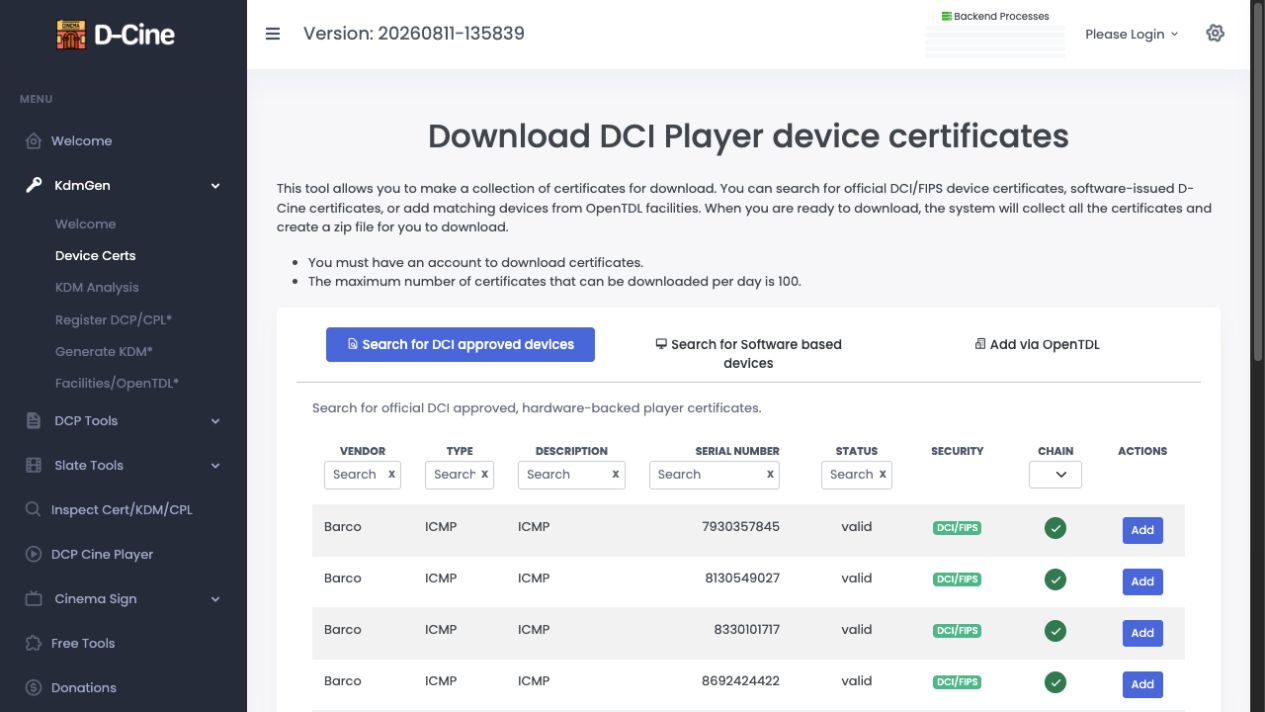Click the SERIAL NUMBER column header
The height and width of the screenshot is (712, 1265).
pos(737,451)
